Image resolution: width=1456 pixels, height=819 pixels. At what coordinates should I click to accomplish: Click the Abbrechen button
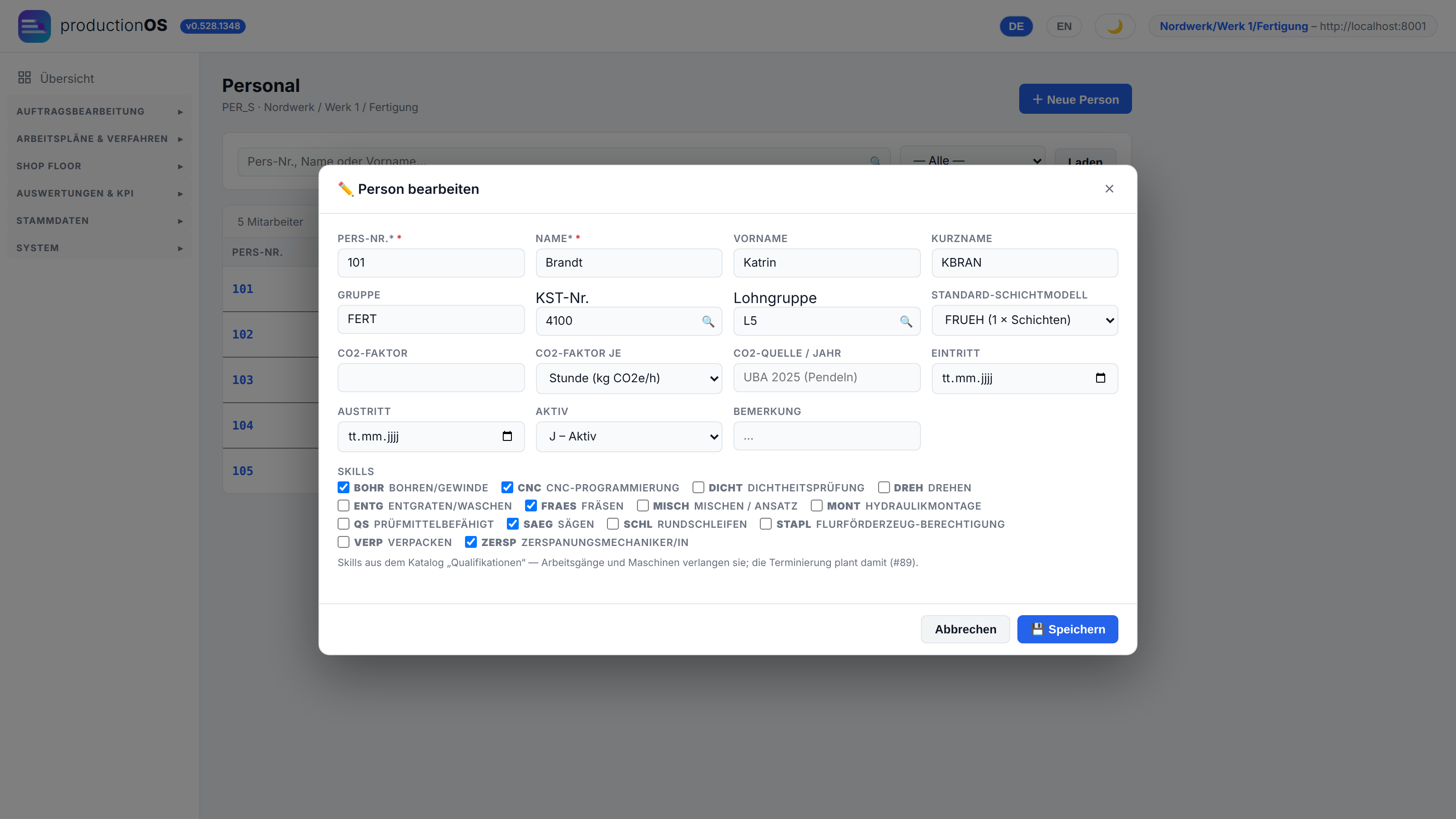(x=965, y=629)
